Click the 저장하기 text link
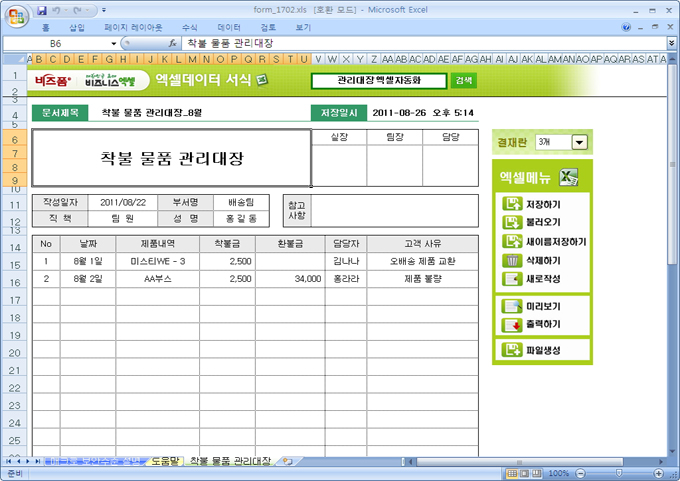The image size is (680, 481). coord(543,204)
